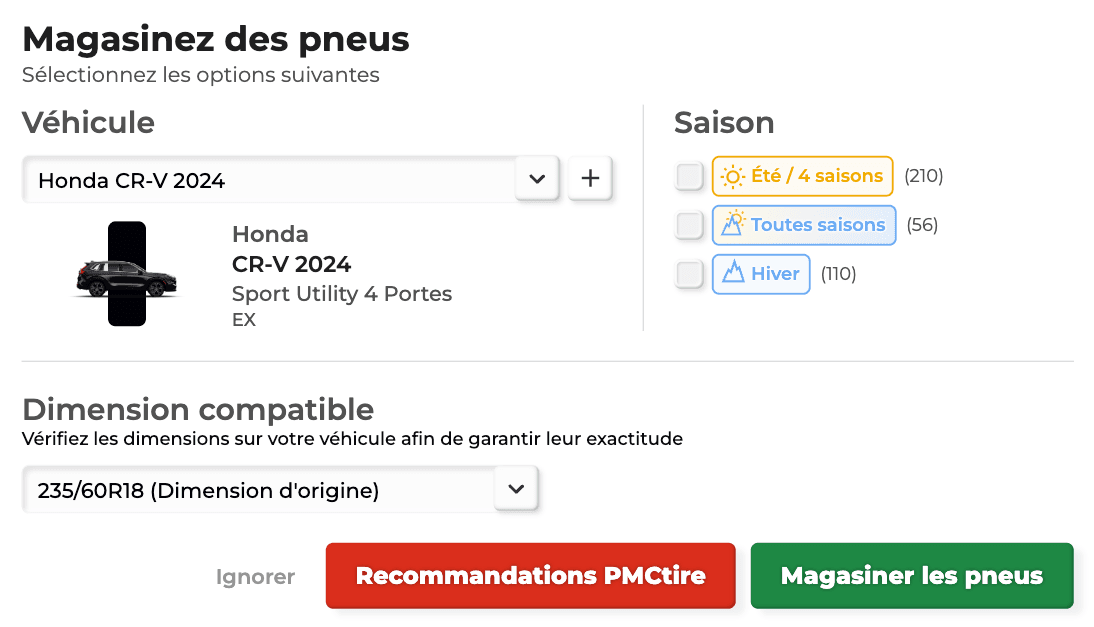Click the bold CR-V 2024 model name
Viewport: 1094px width, 627px height.
click(x=291, y=264)
